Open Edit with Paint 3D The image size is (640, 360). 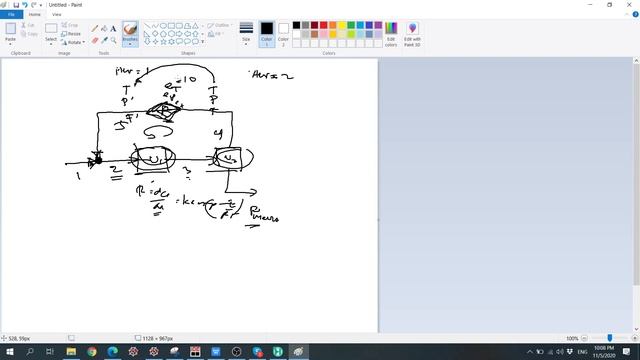tap(412, 34)
